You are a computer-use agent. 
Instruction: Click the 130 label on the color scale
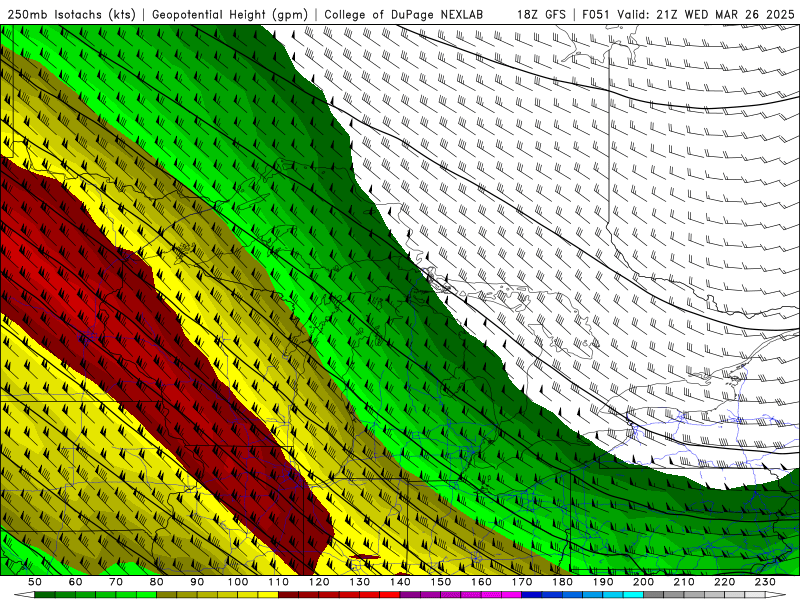[x=360, y=582]
